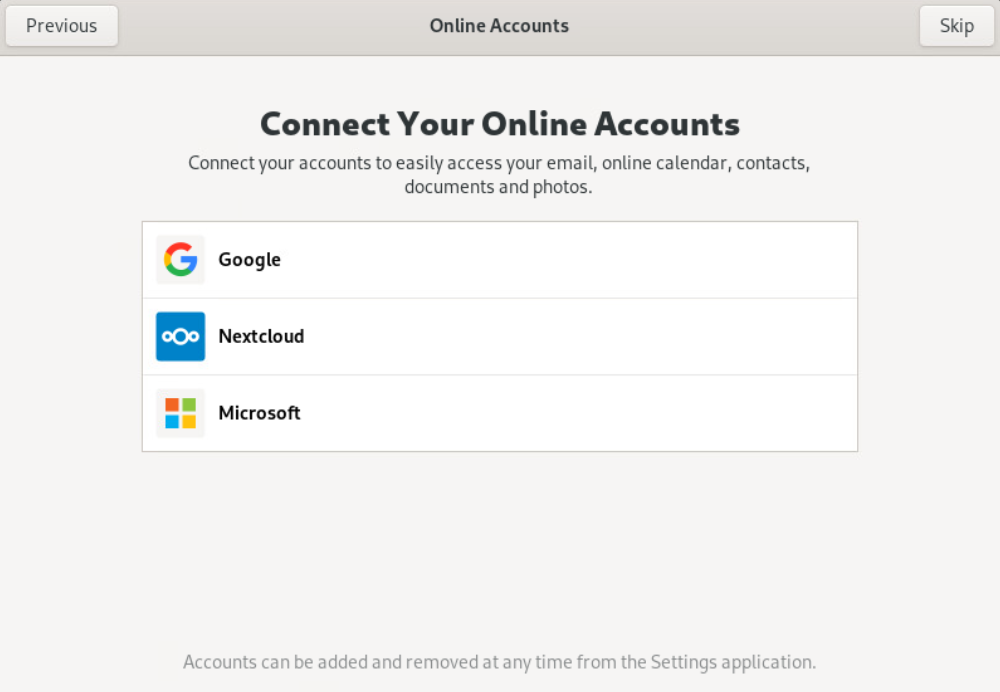Image resolution: width=1000 pixels, height=692 pixels.
Task: Click the "Online Accounts" header bar title
Action: pos(499,26)
